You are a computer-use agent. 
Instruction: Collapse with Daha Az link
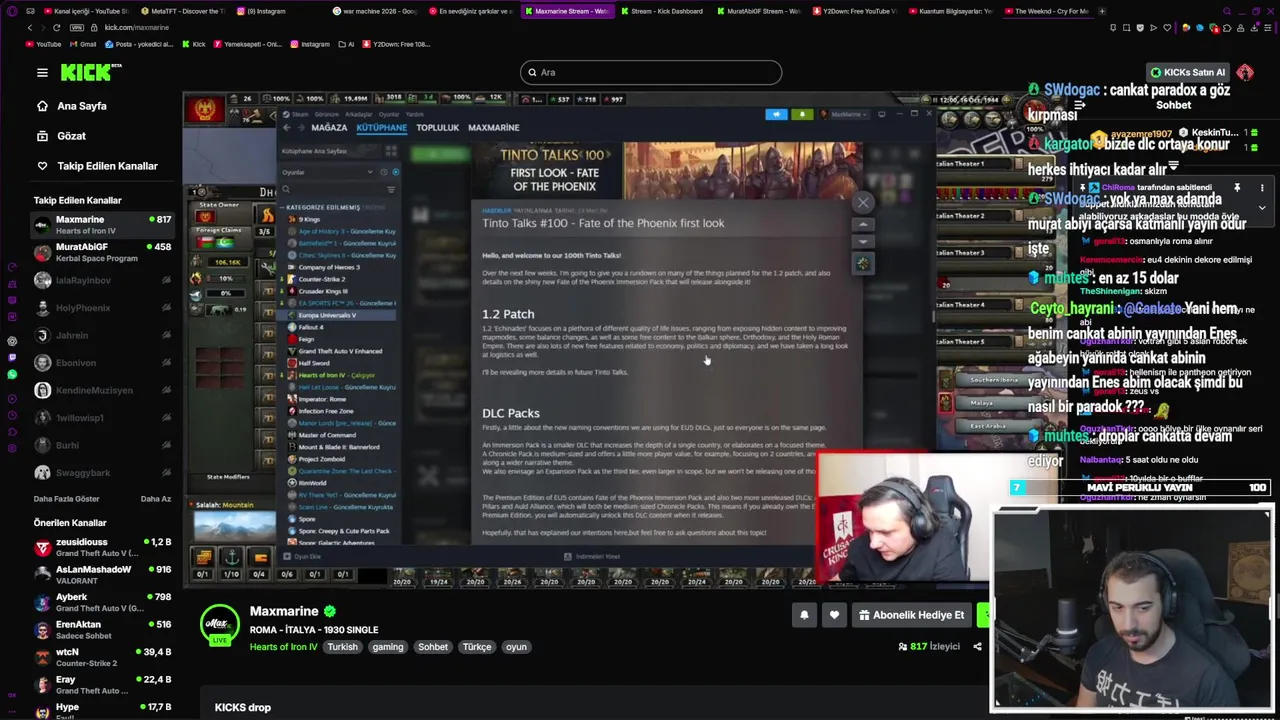(x=156, y=499)
